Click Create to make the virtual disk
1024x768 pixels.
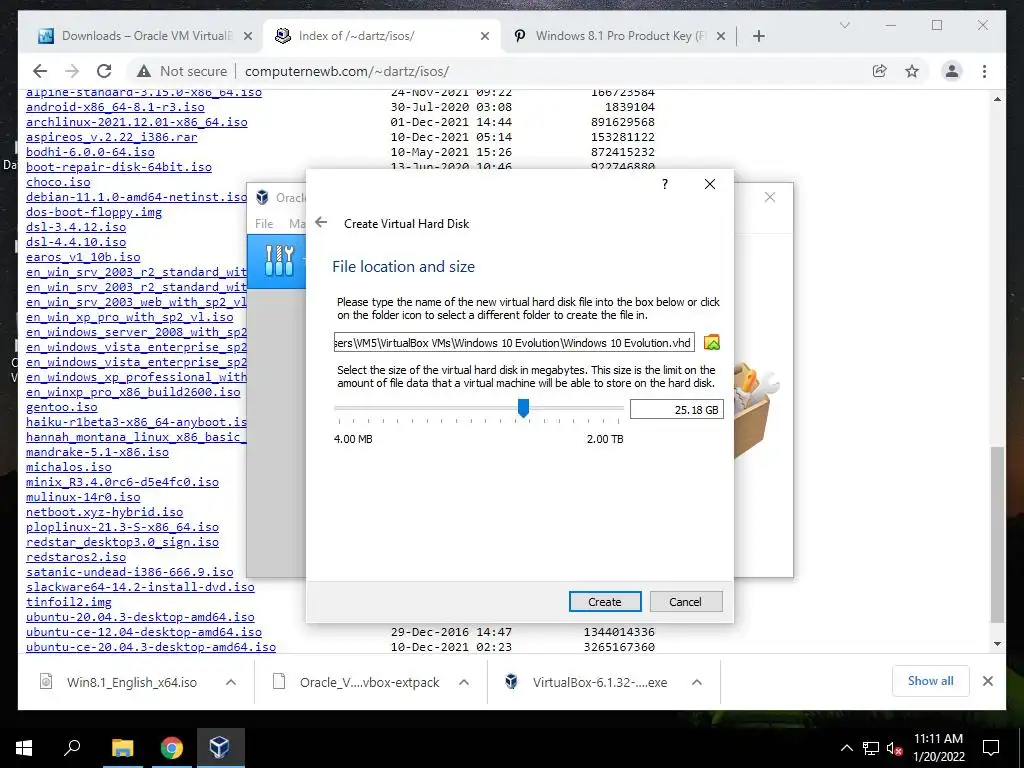[605, 601]
